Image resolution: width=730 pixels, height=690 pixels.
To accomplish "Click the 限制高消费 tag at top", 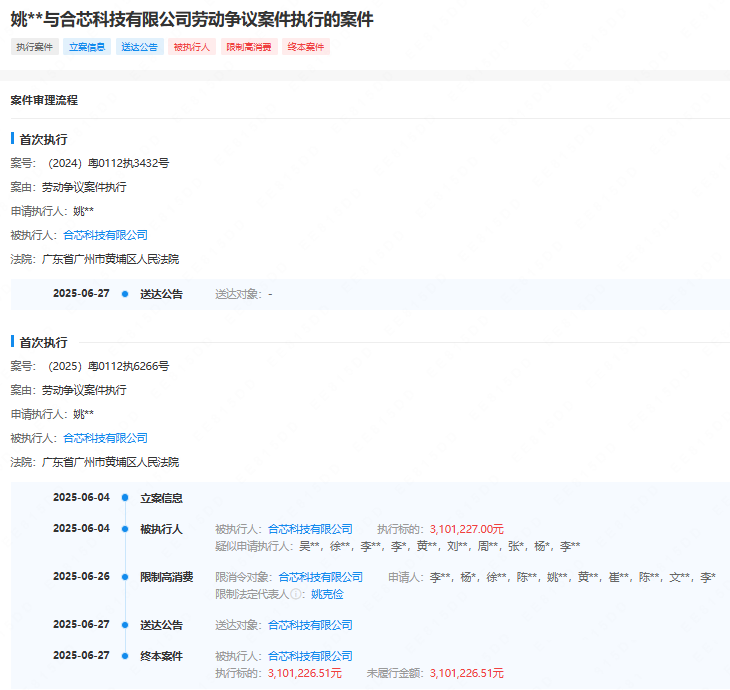I will pos(249,47).
